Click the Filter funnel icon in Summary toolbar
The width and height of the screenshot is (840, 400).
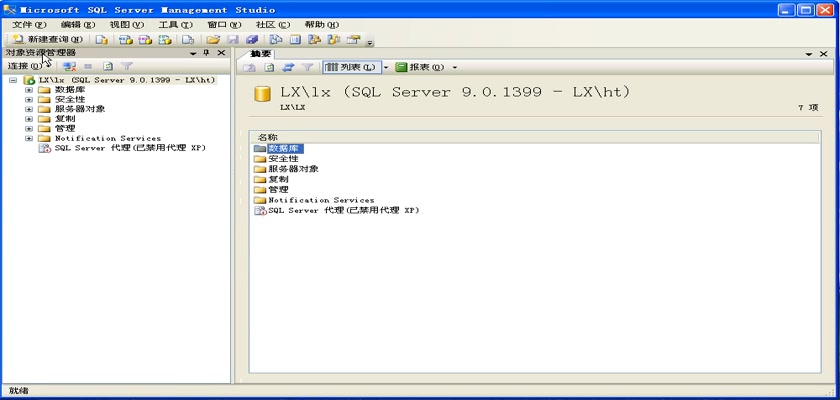(307, 67)
